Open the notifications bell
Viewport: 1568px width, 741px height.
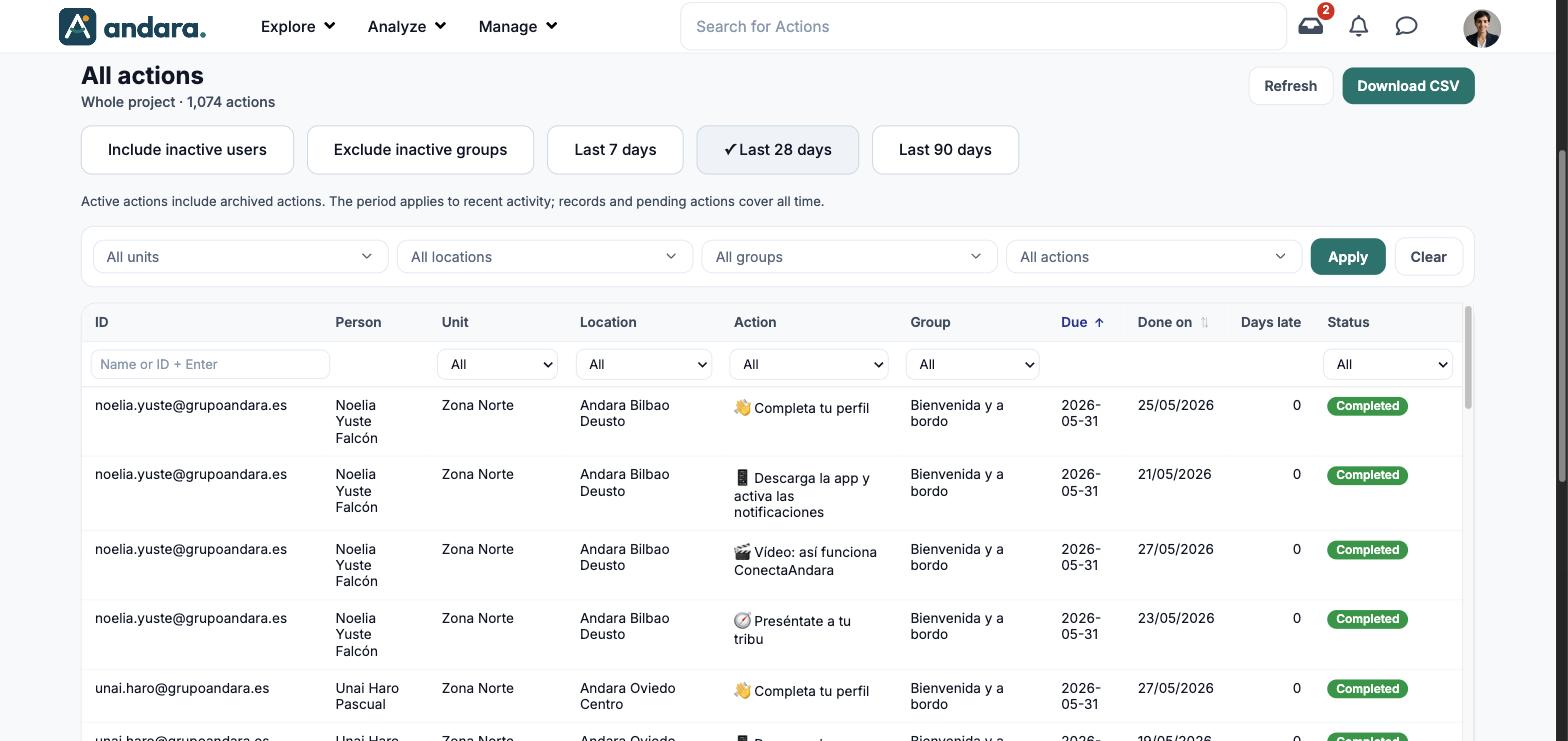click(x=1359, y=26)
